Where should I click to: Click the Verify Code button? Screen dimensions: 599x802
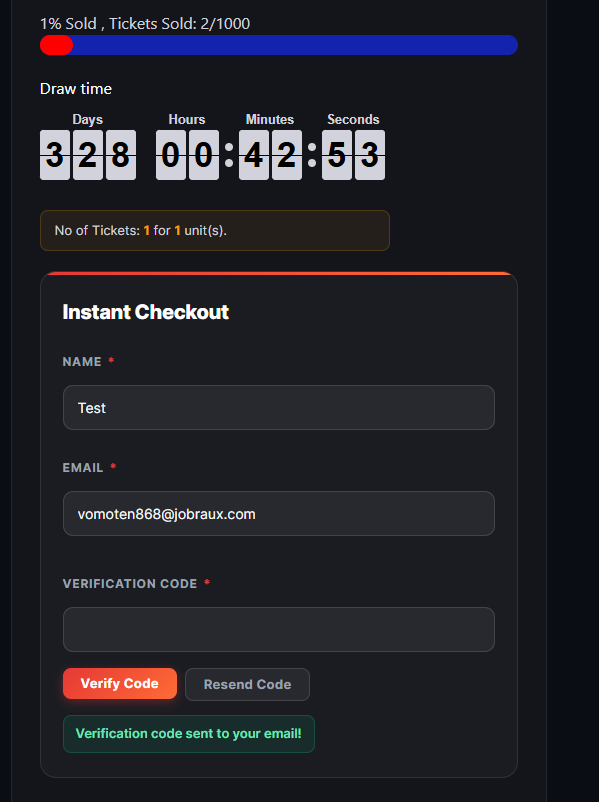[x=120, y=683]
